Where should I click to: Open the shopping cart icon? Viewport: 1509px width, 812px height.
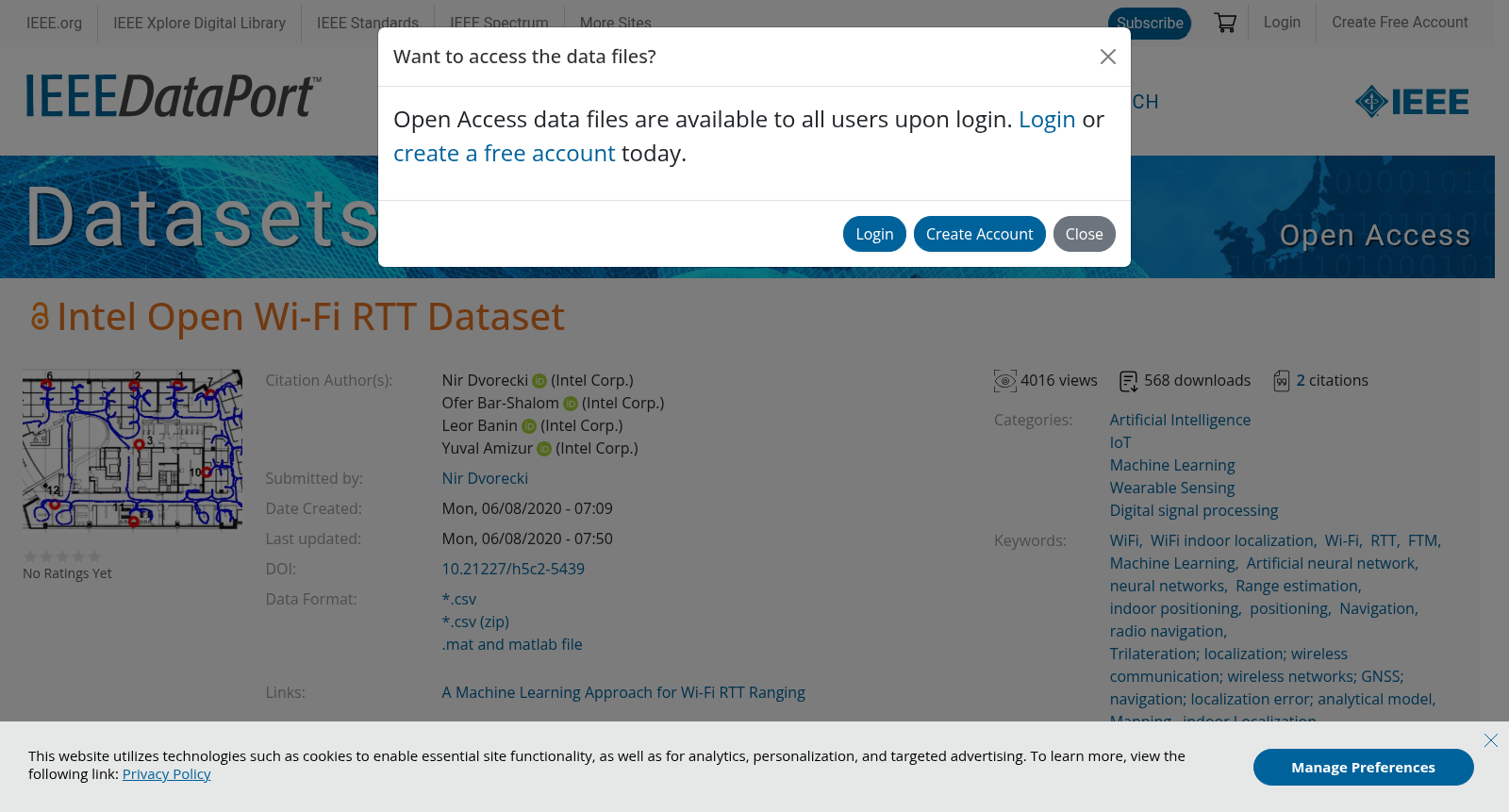coord(1225,23)
